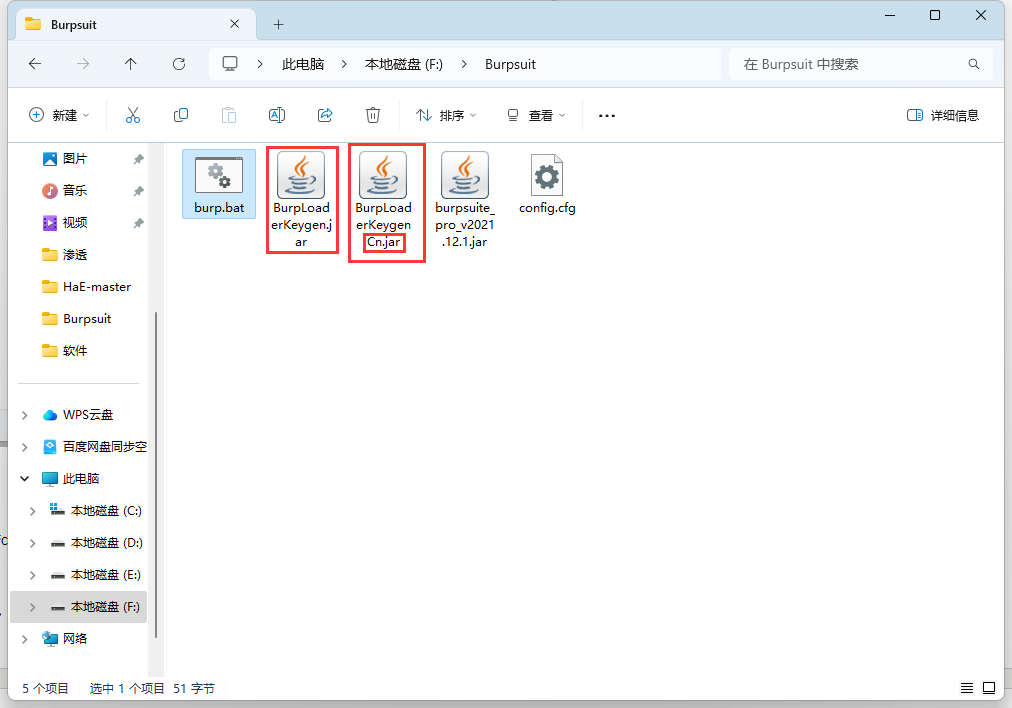Click the Copy icon in toolbar

181,116
